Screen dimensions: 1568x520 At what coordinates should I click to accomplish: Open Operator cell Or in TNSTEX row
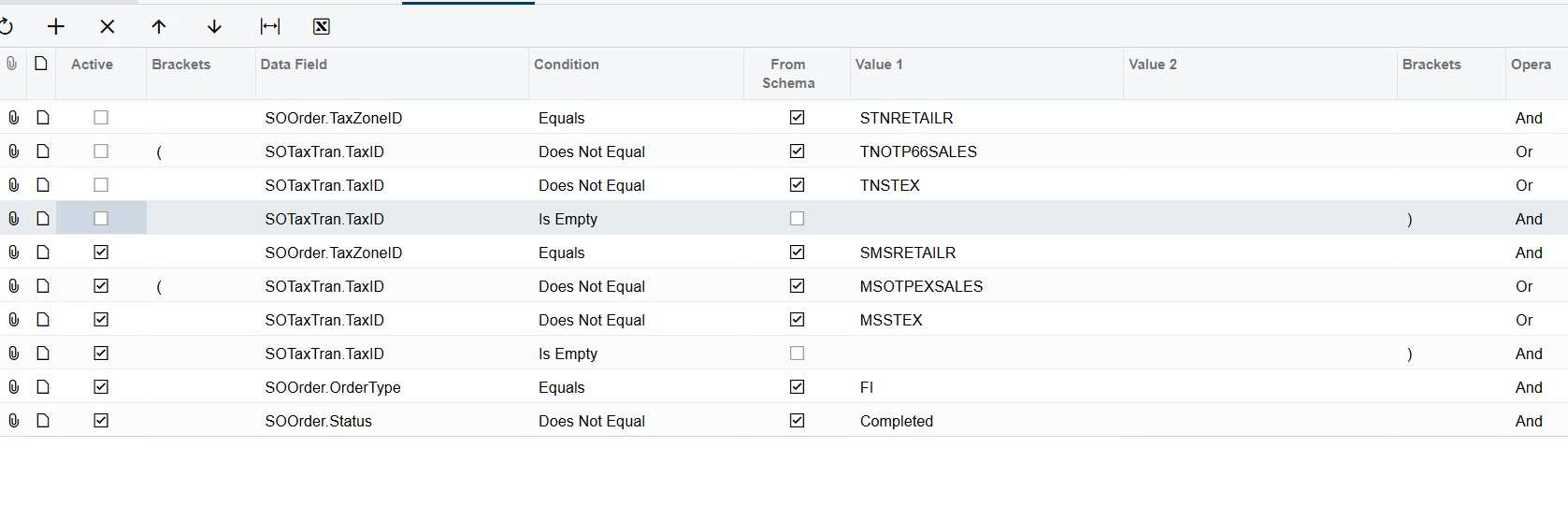(x=1537, y=185)
